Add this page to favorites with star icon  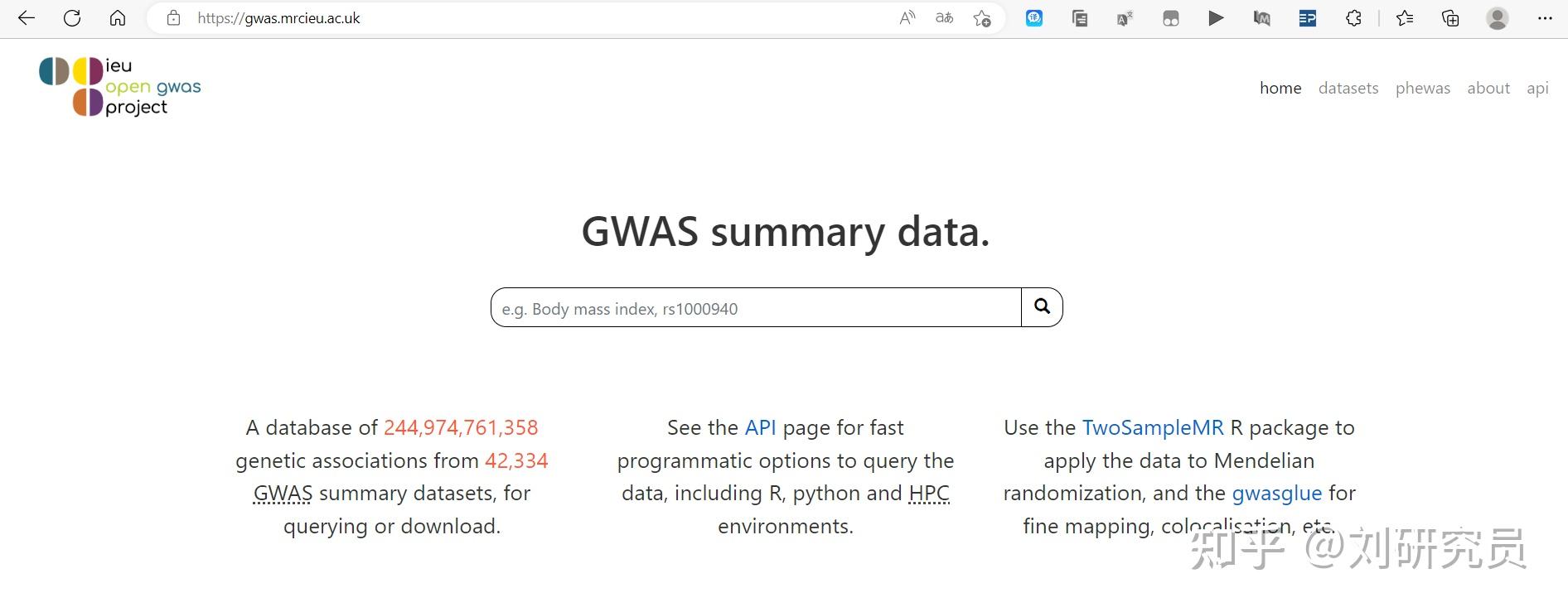click(x=982, y=18)
